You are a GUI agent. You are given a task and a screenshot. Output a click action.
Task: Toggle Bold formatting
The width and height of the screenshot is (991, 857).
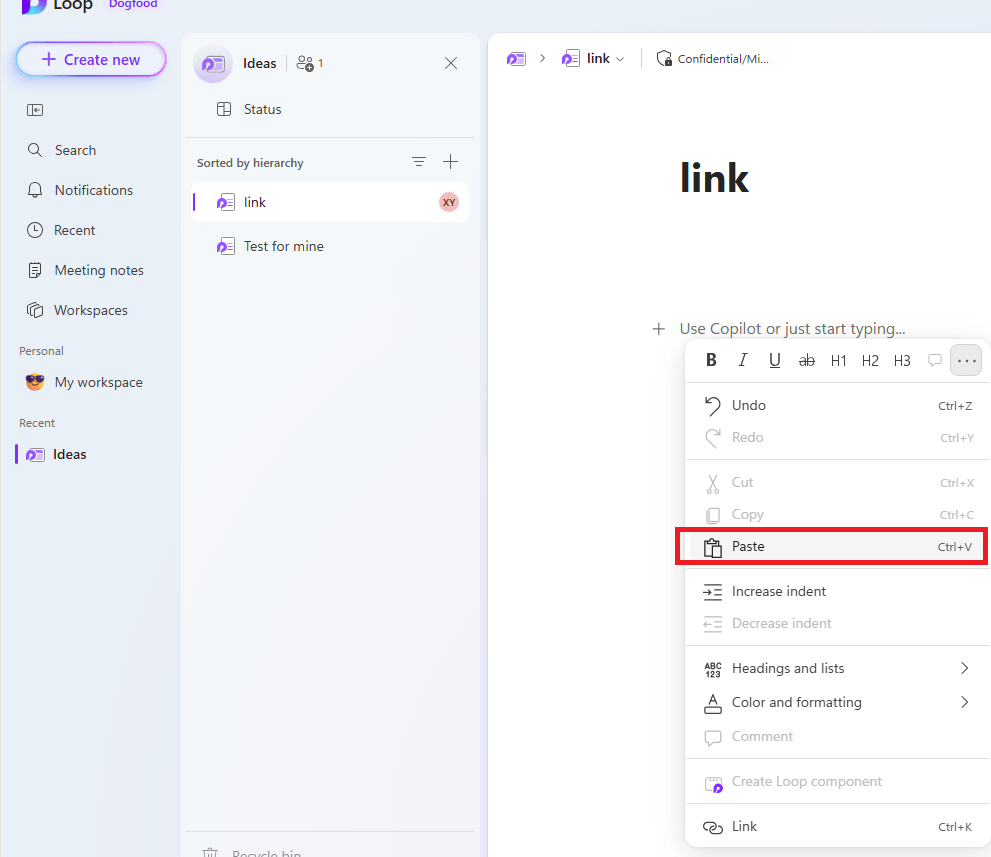pyautogui.click(x=711, y=360)
